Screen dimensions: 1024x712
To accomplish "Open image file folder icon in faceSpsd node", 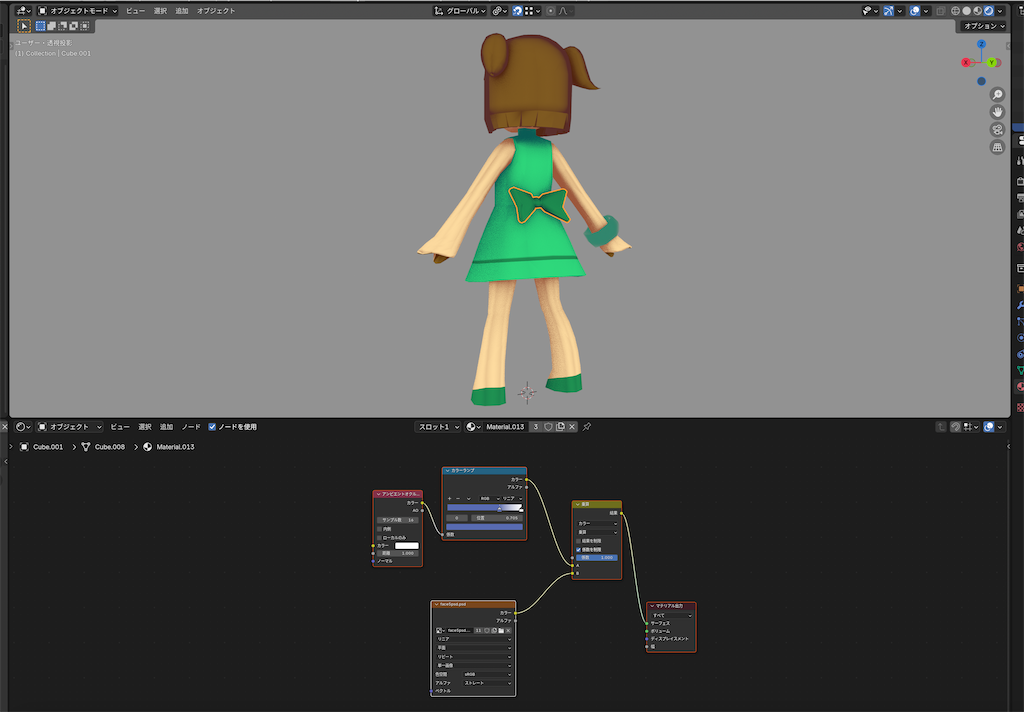I will point(501,630).
